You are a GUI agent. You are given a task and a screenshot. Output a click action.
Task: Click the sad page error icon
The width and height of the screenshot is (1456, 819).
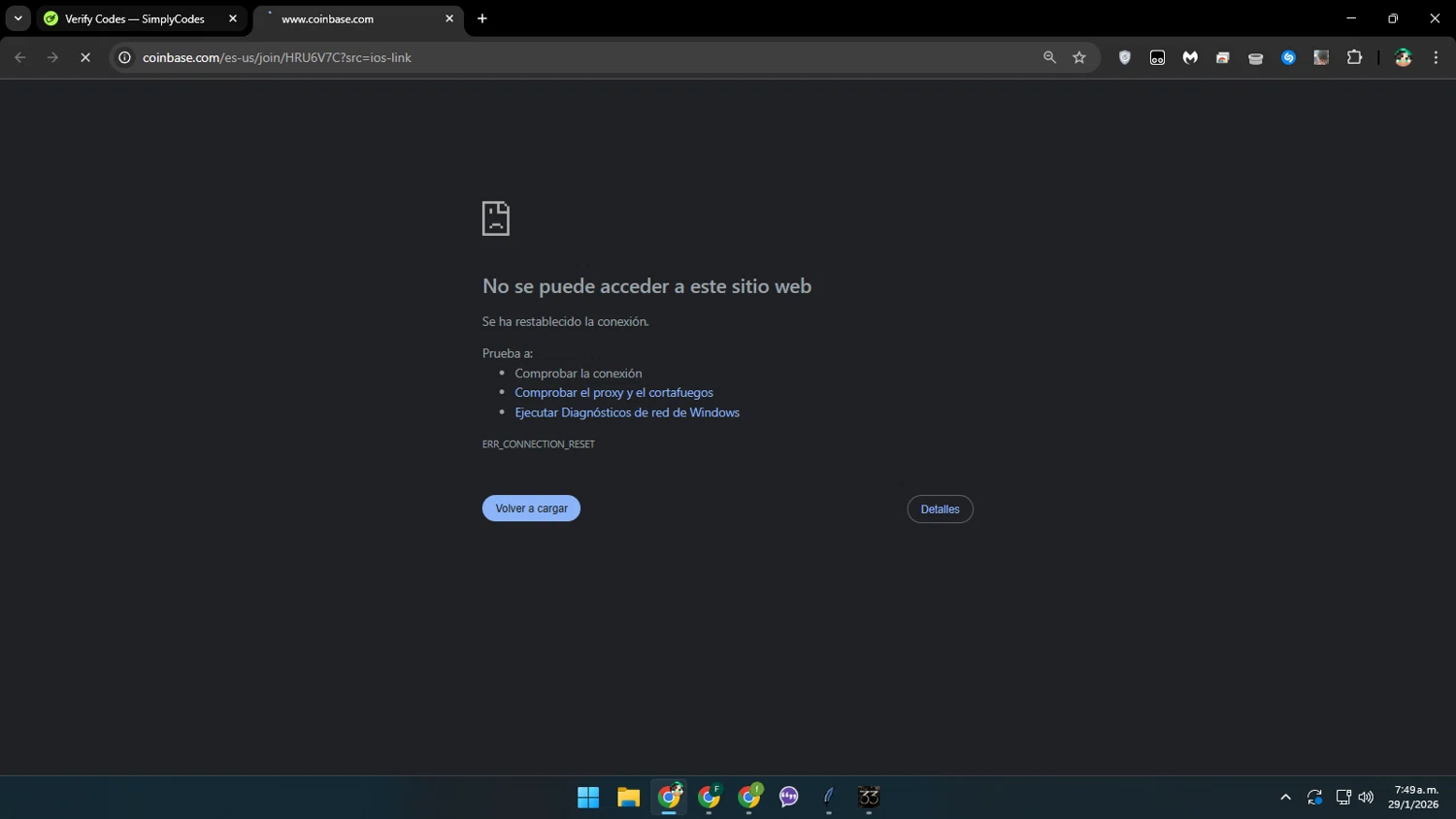[x=496, y=218]
